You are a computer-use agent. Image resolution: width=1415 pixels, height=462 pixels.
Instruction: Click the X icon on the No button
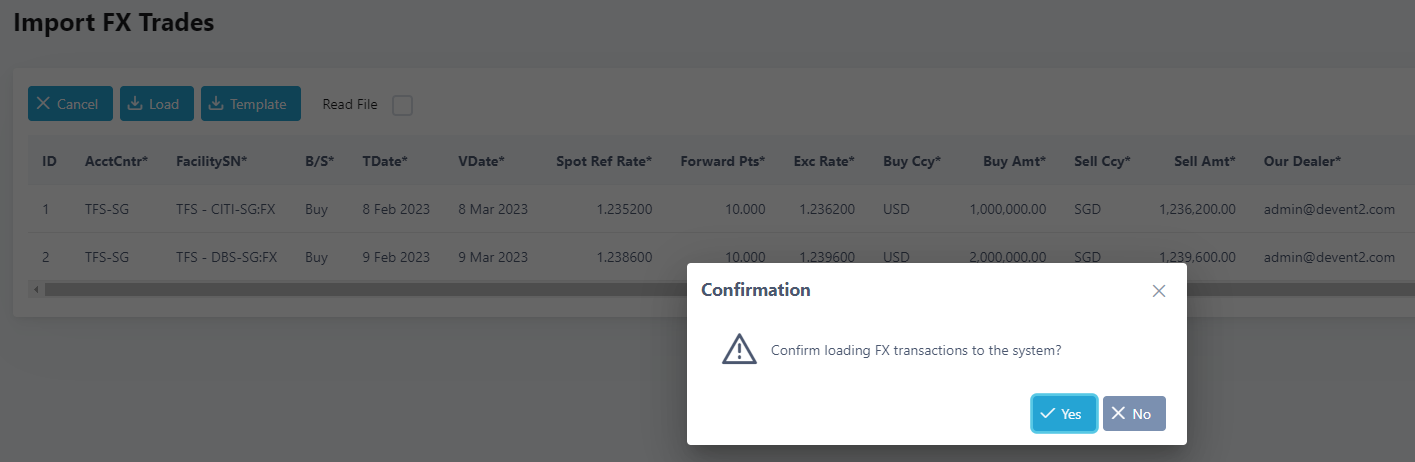(1119, 414)
